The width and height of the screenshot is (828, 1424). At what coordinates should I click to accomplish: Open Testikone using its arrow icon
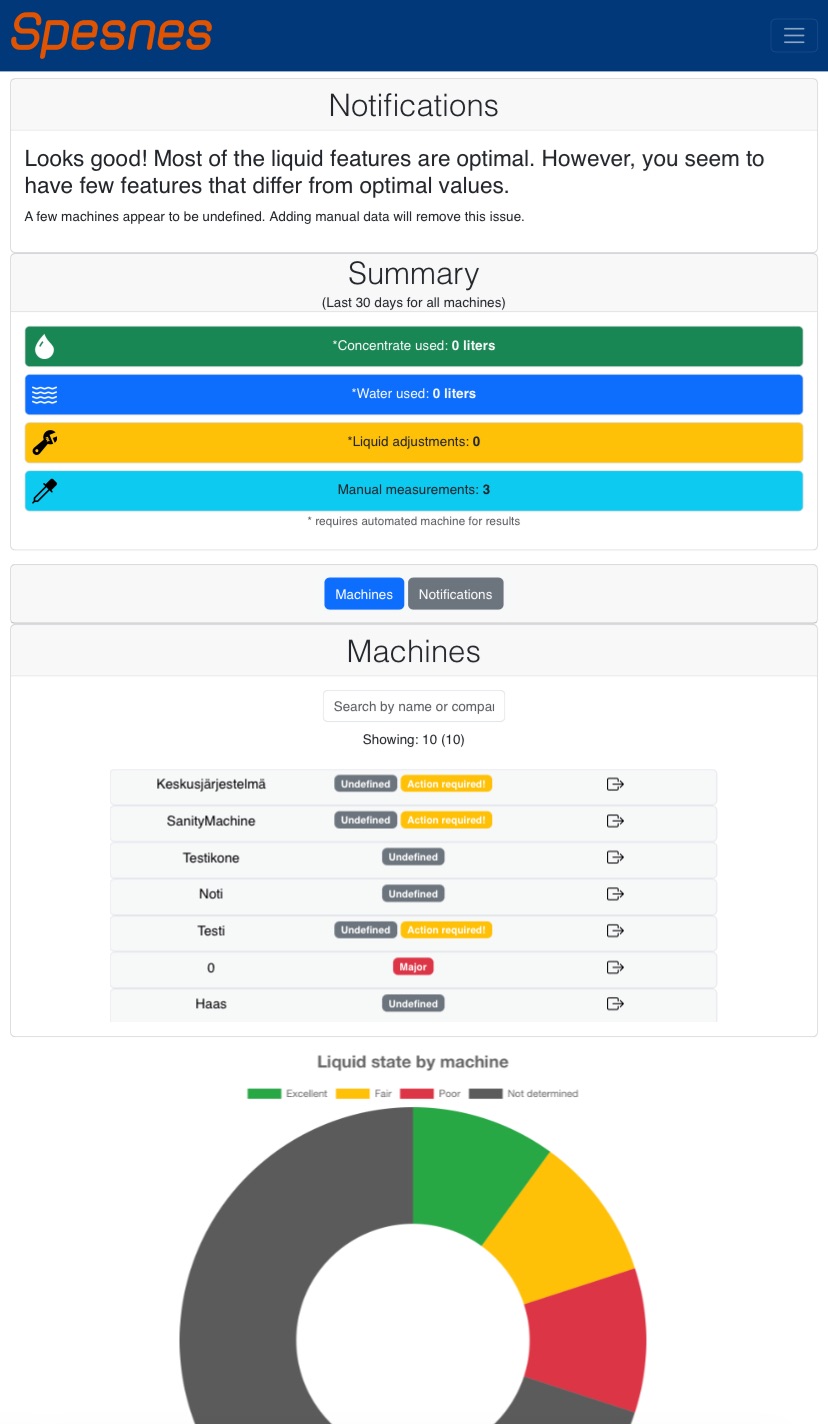[615, 857]
